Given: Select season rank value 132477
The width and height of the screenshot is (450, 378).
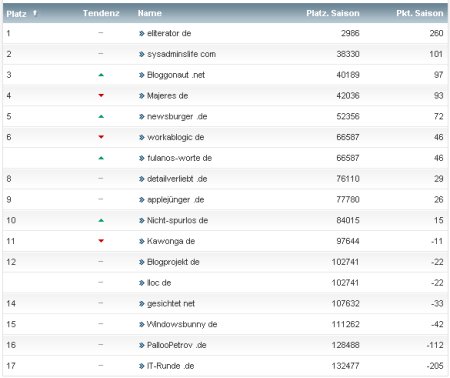Looking at the screenshot, I should [x=345, y=366].
